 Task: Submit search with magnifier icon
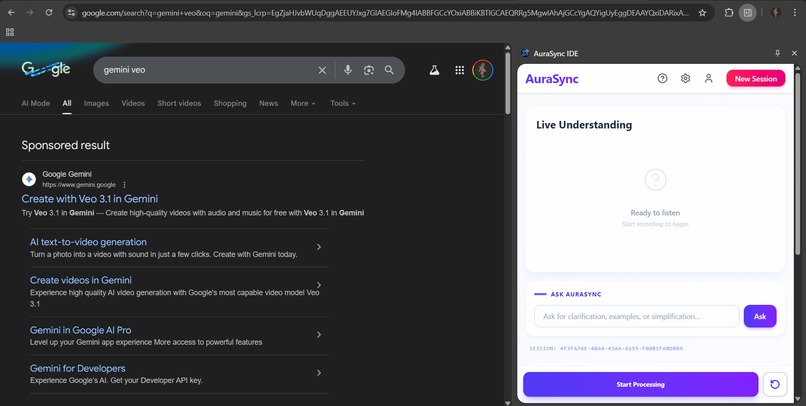point(389,70)
